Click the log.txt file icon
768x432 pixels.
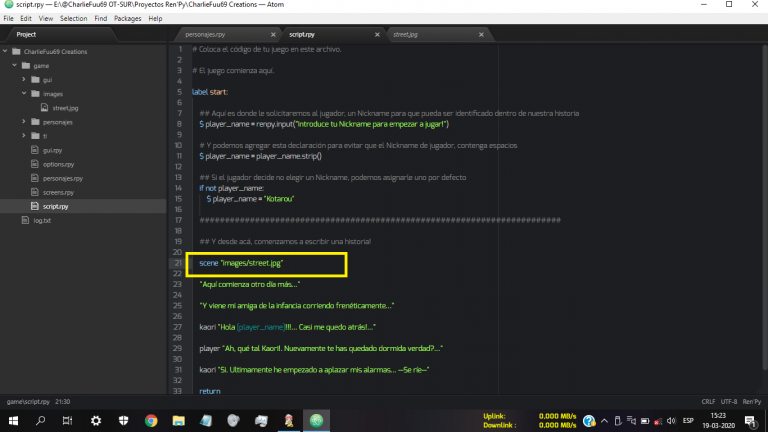click(26, 219)
